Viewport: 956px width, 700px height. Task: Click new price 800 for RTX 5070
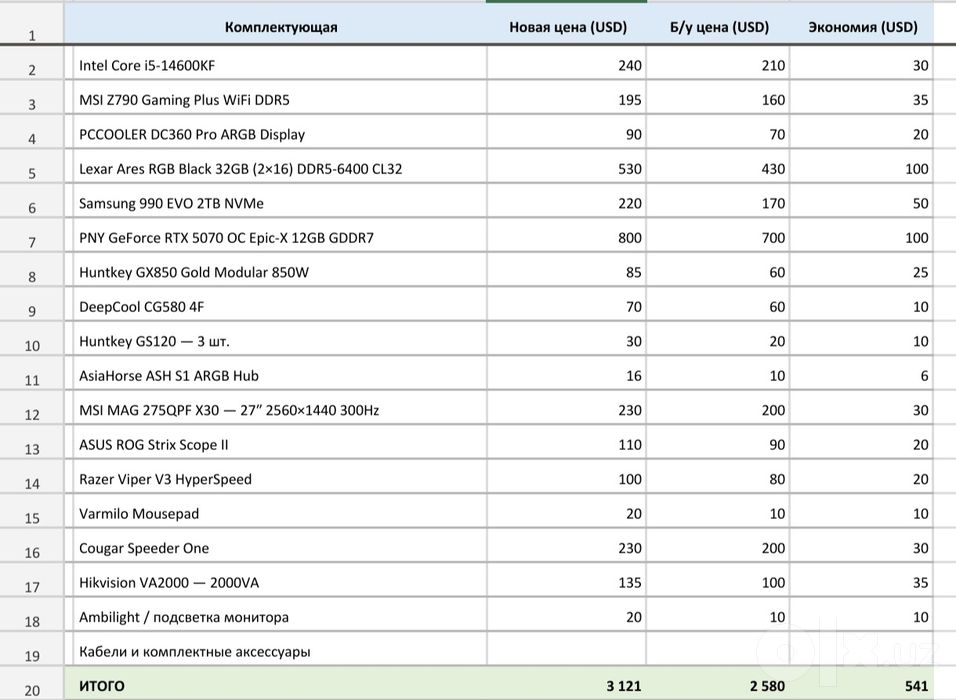[567, 237]
